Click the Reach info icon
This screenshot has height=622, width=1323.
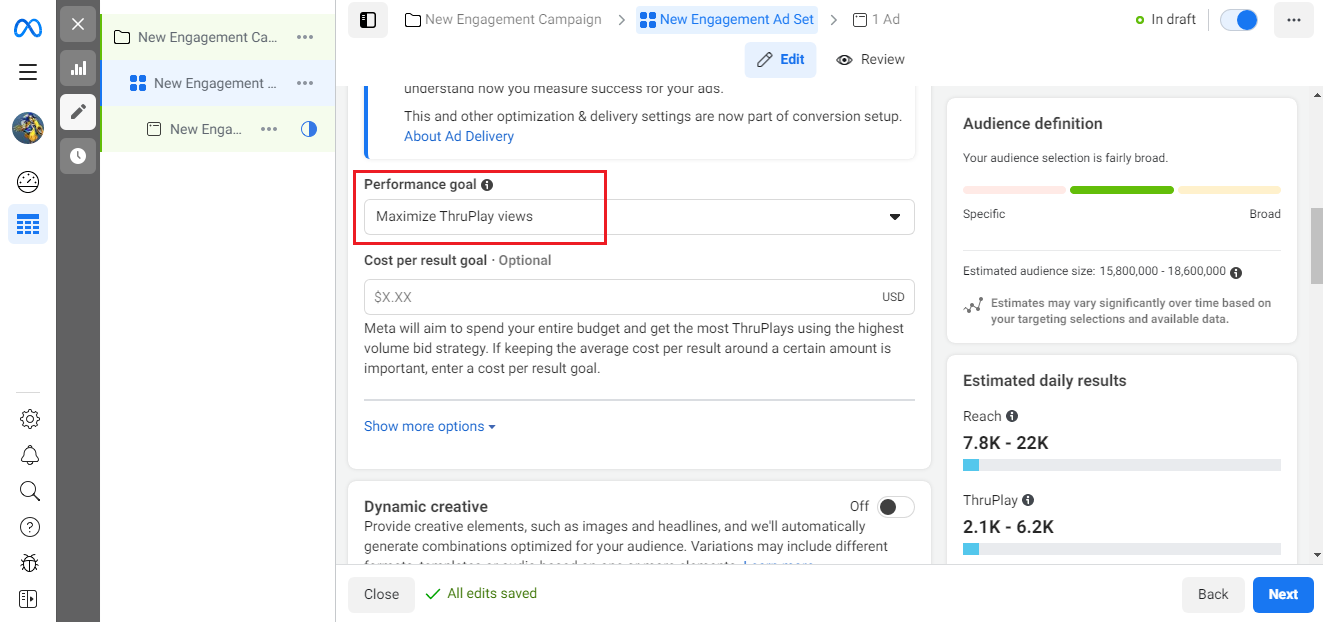click(x=1012, y=416)
